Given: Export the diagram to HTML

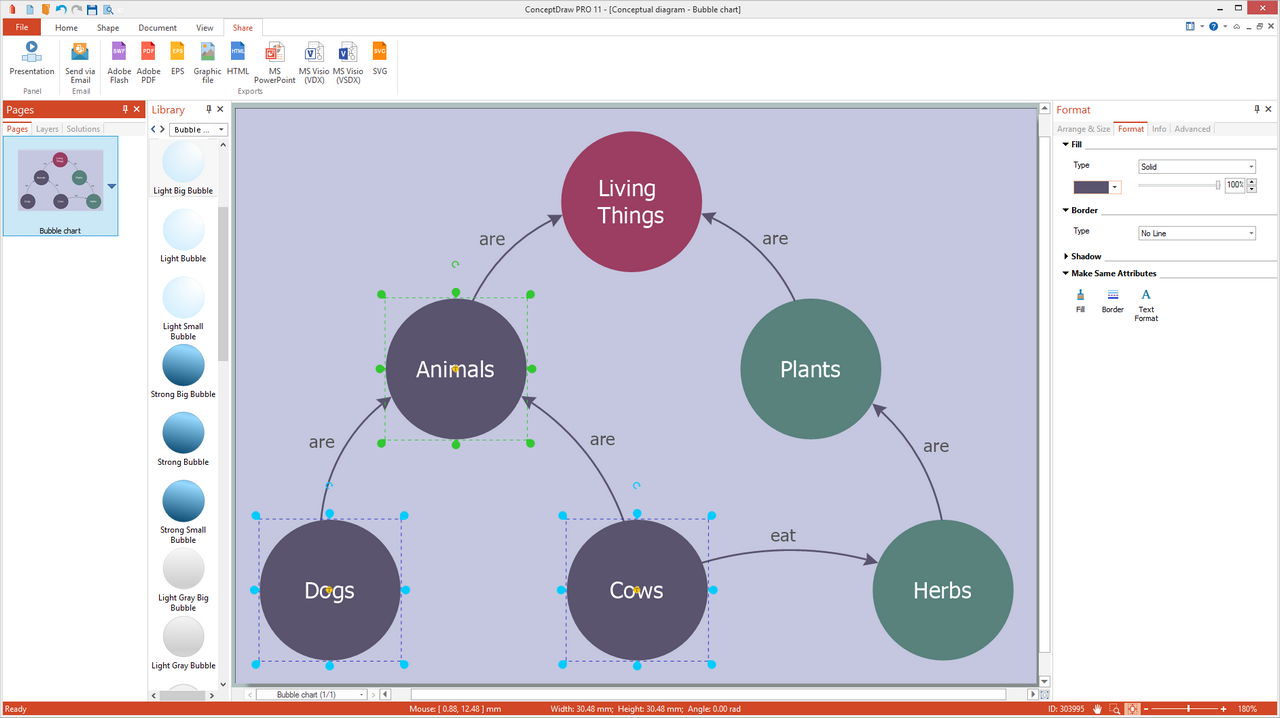Looking at the screenshot, I should coord(238,58).
